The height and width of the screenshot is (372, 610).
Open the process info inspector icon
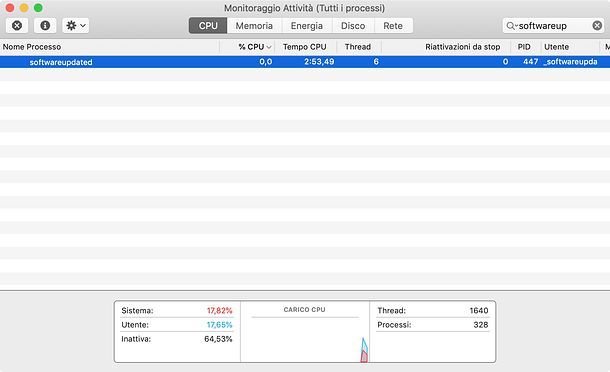[45, 26]
